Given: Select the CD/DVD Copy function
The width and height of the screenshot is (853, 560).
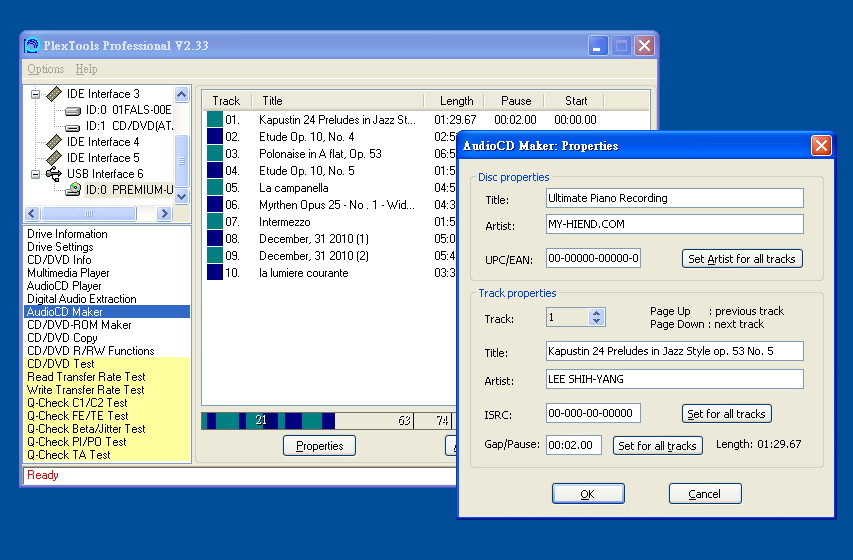Looking at the screenshot, I should [62, 338].
